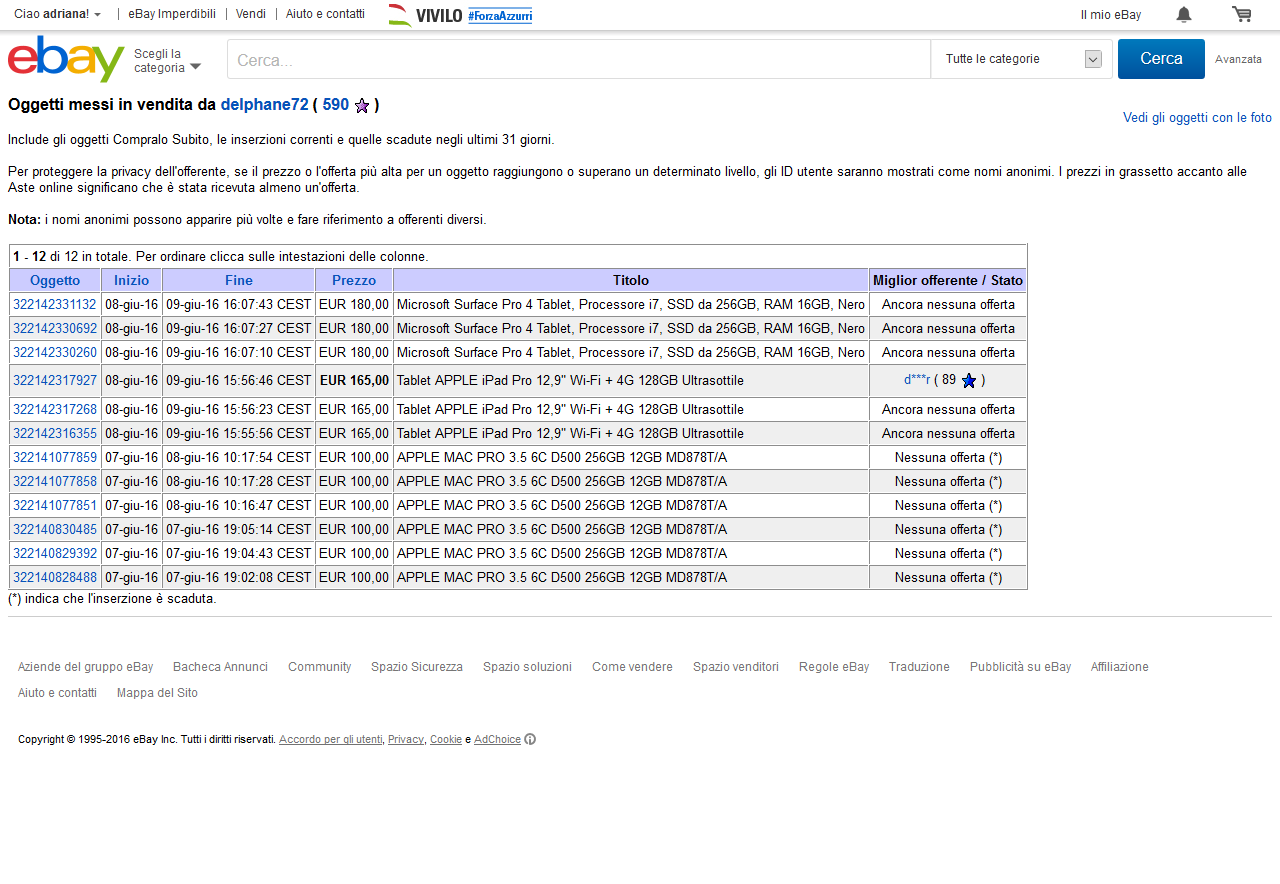
Task: Open Vendi in top menu
Action: [x=251, y=14]
